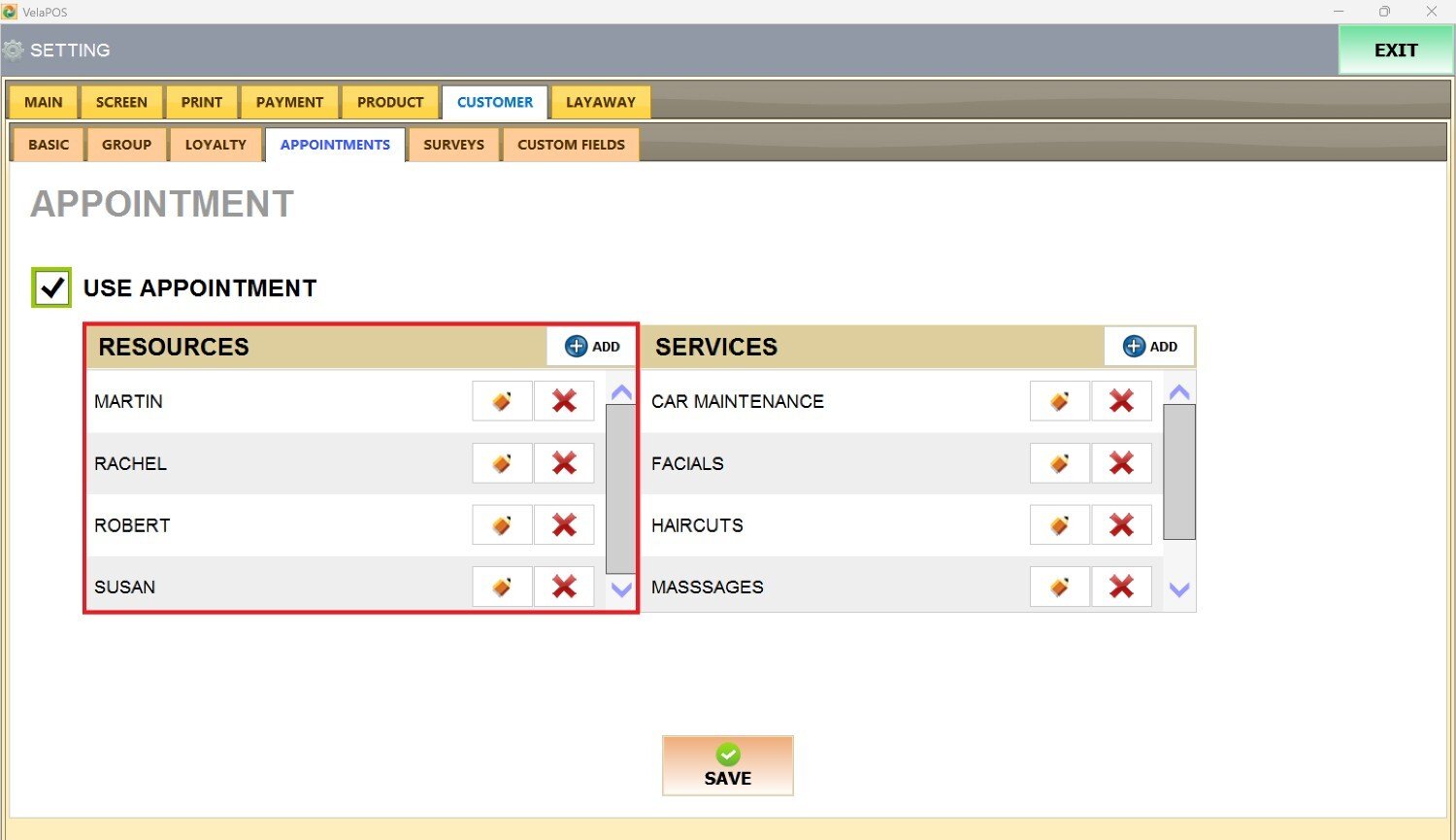The image size is (1456, 840).
Task: Click the edit pencil icon for MARTIN
Action: pos(502,401)
